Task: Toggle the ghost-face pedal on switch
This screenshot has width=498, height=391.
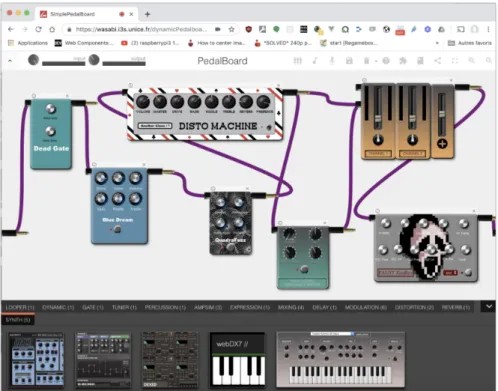Action: [468, 272]
